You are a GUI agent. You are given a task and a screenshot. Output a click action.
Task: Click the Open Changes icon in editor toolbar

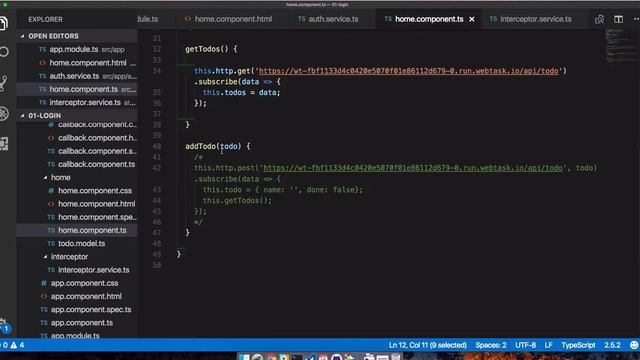599,19
